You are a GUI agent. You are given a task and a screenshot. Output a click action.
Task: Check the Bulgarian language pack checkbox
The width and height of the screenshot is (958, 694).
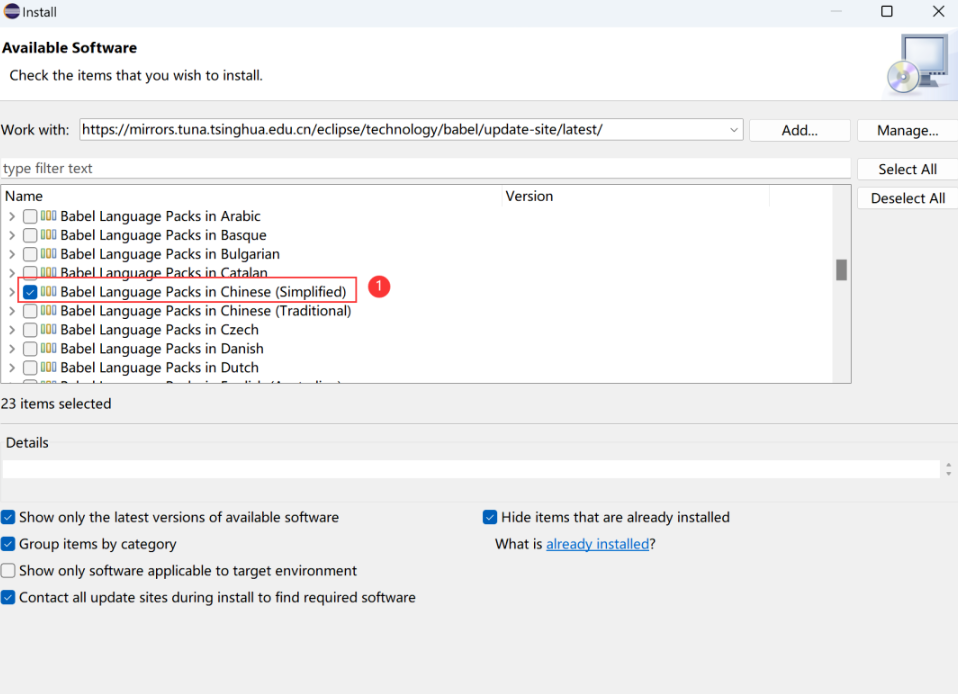(x=30, y=254)
